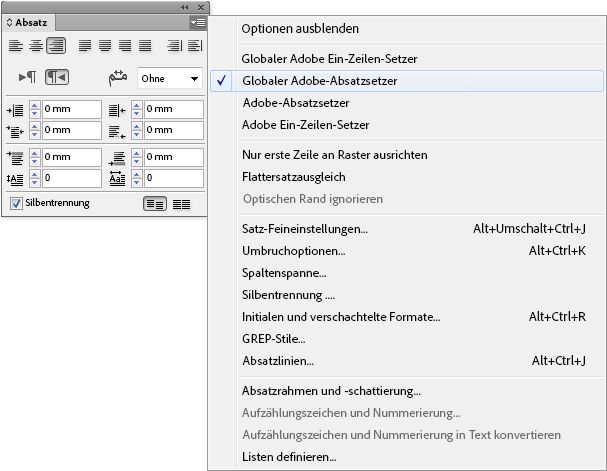The width and height of the screenshot is (607, 471).
Task: Select Adobe-Absatzsetzer menu entry
Action: pyautogui.click(x=296, y=103)
